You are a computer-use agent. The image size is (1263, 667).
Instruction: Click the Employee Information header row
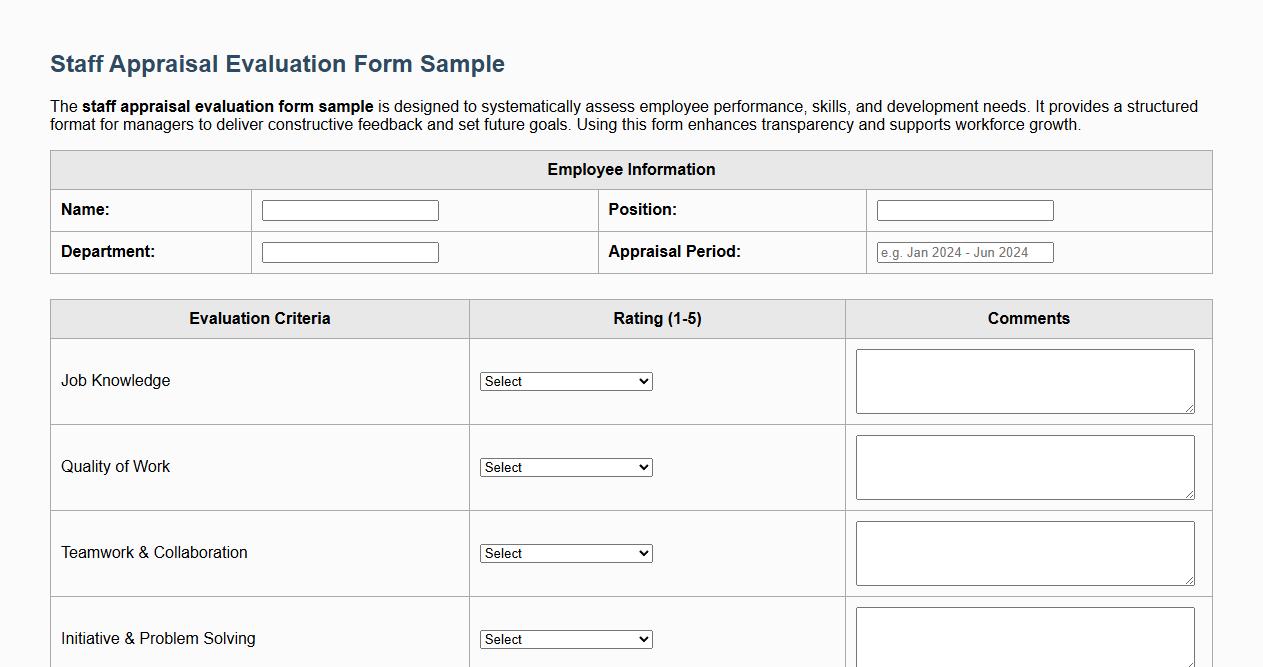630,169
